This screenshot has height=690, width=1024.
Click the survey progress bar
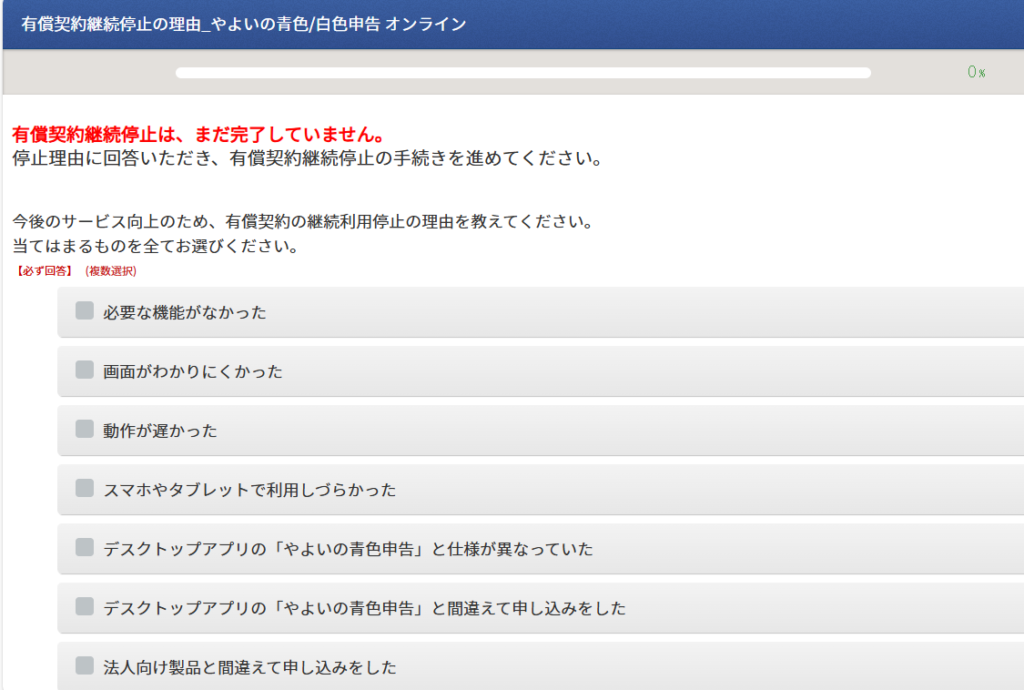523,73
